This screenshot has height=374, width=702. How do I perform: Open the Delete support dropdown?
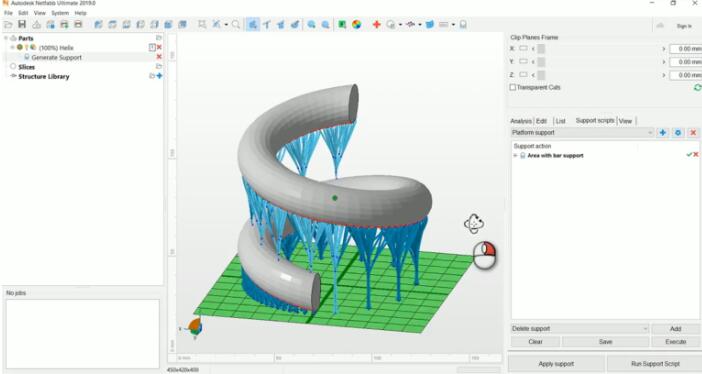point(580,329)
